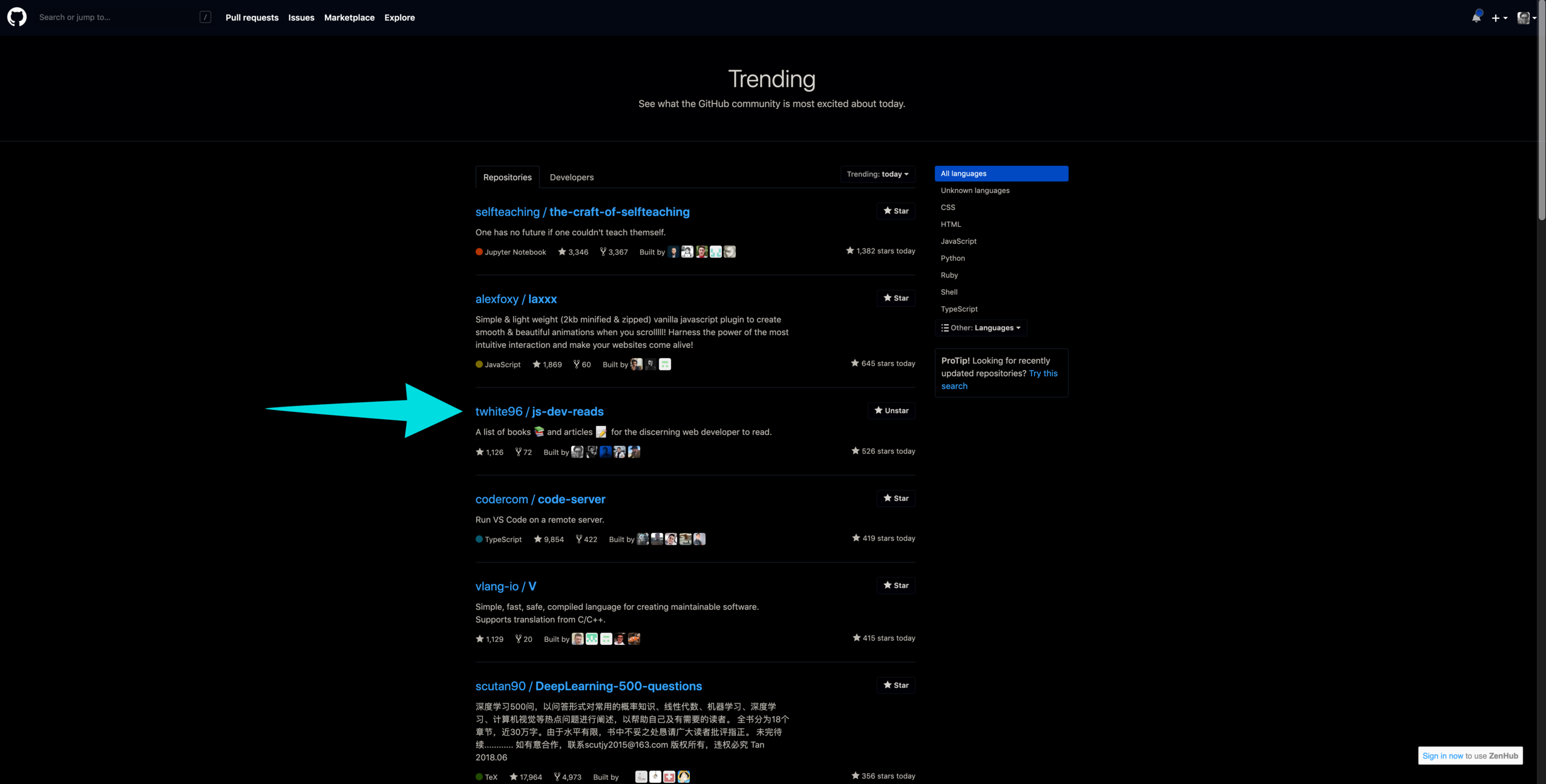Open the user avatar menu
This screenshot has width=1546, height=784.
tap(1525, 18)
